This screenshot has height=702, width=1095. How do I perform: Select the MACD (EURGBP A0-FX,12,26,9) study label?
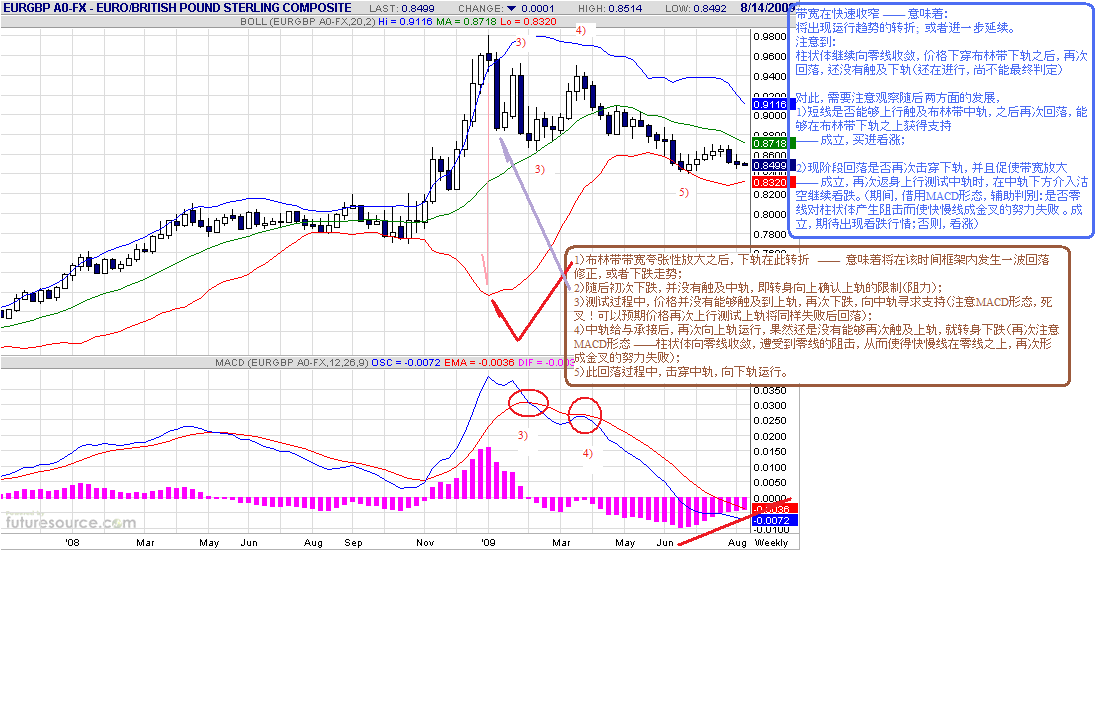tap(292, 363)
